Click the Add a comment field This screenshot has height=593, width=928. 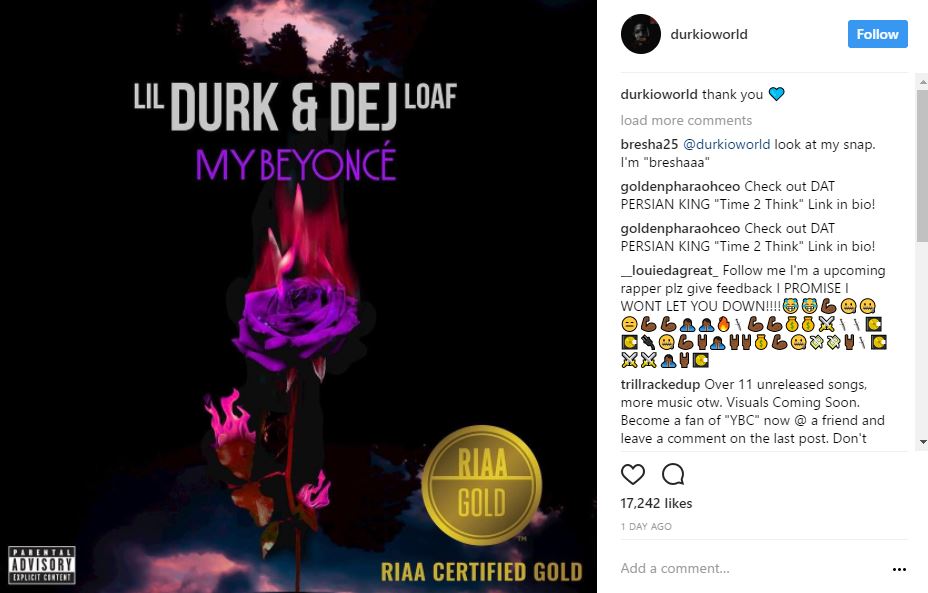point(752,569)
